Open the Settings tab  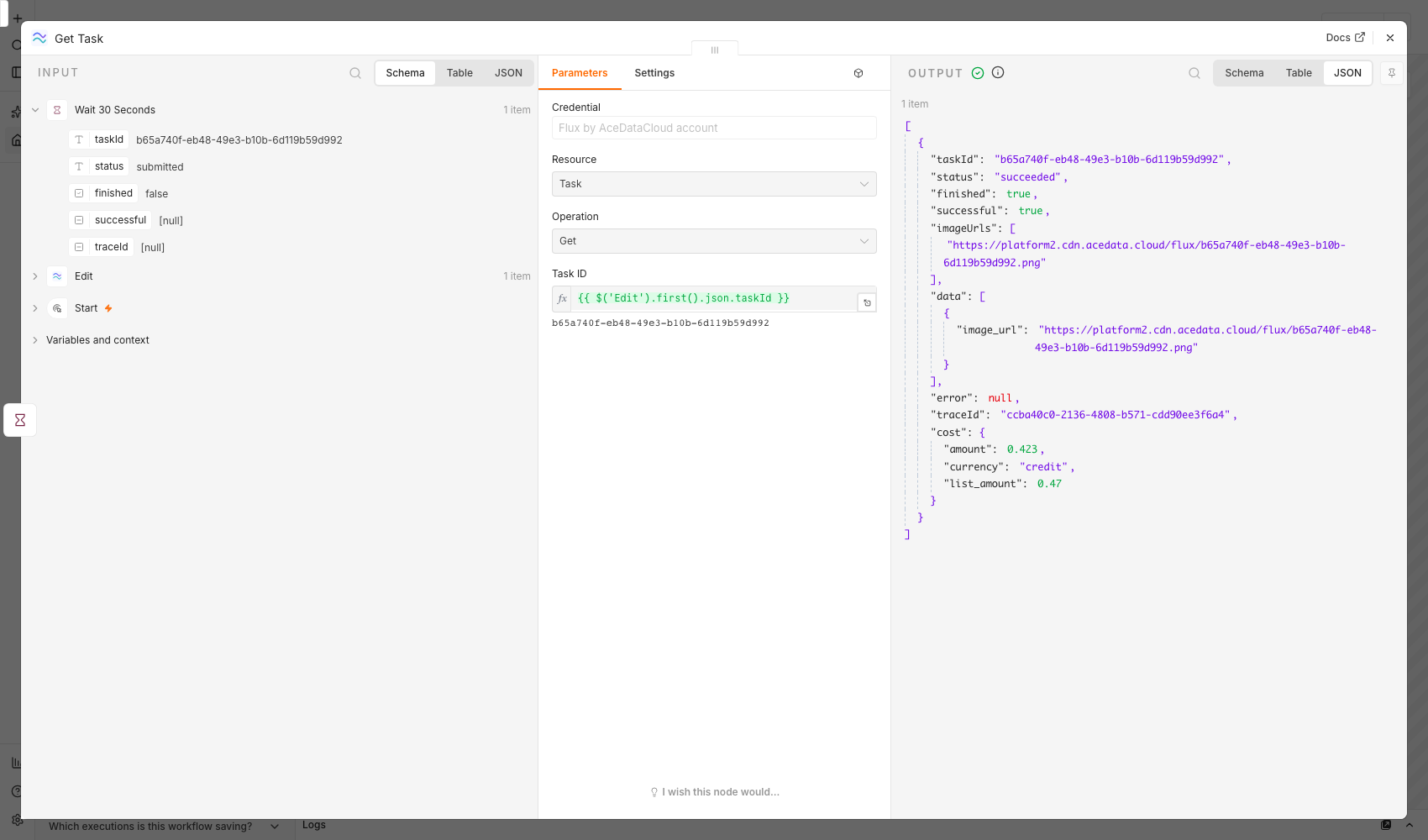tap(654, 73)
